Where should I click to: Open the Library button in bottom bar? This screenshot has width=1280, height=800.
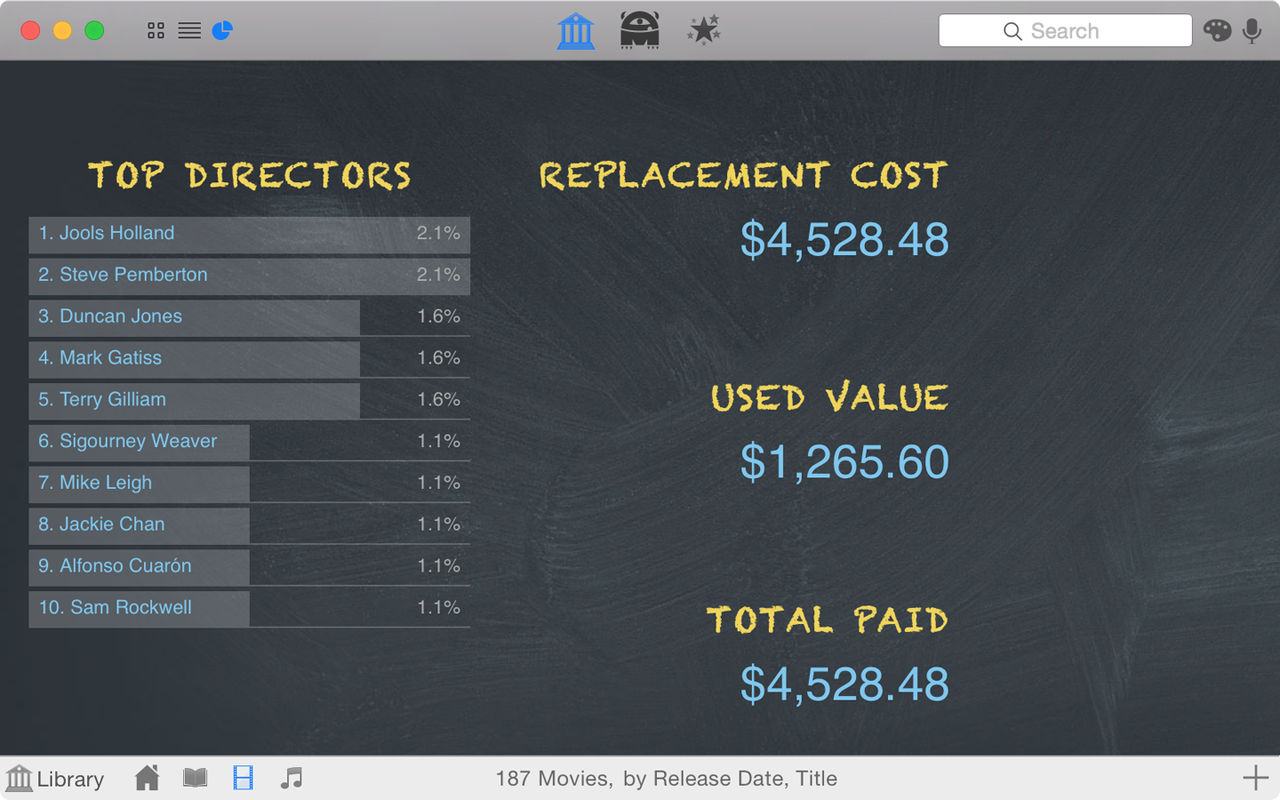[x=55, y=779]
